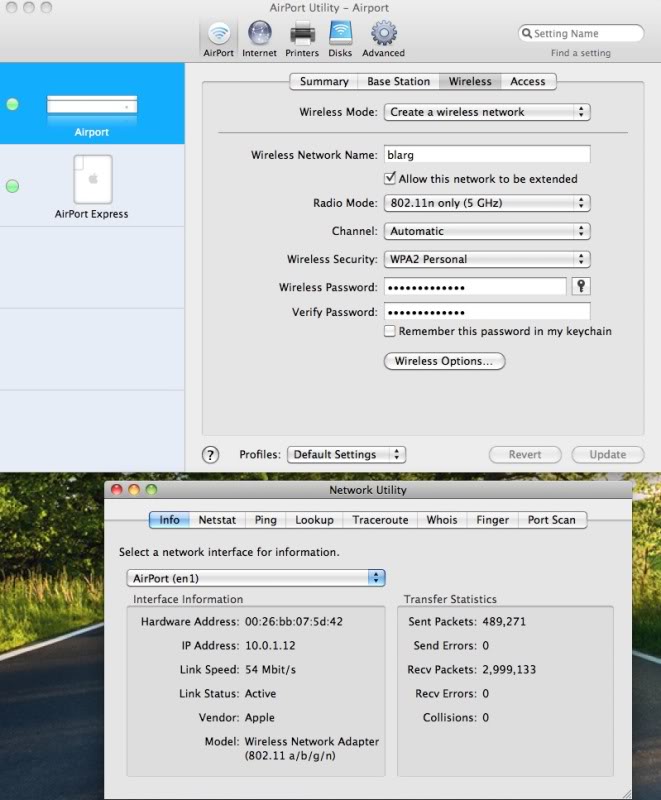Screen dimensions: 661x800
Task: Open the Advanced gear icon
Action: pos(384,39)
